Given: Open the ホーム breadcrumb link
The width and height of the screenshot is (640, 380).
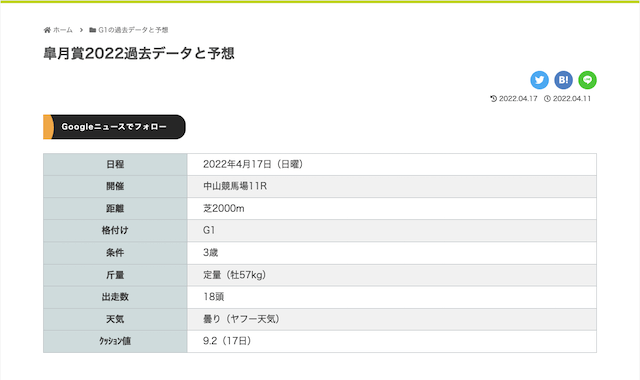Looking at the screenshot, I should 62,30.
